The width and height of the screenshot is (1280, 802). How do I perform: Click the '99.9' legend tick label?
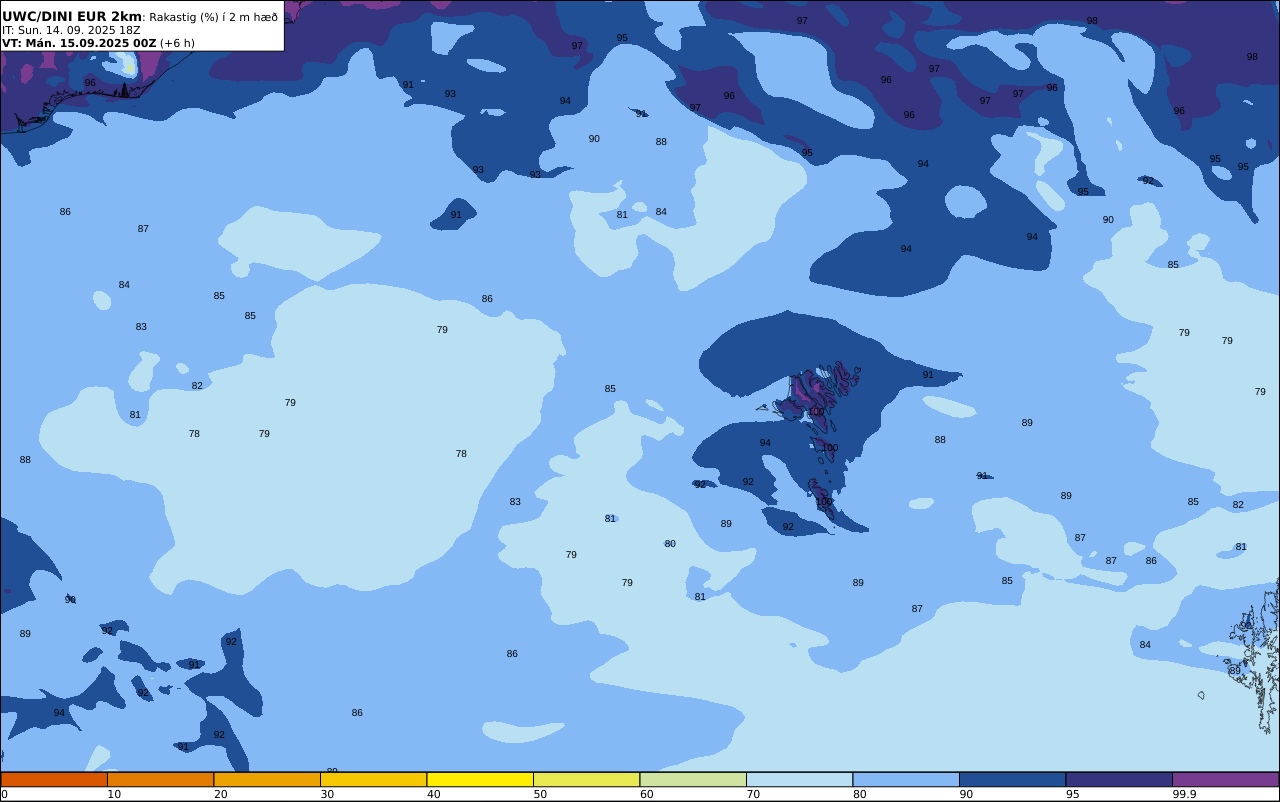tap(1184, 794)
